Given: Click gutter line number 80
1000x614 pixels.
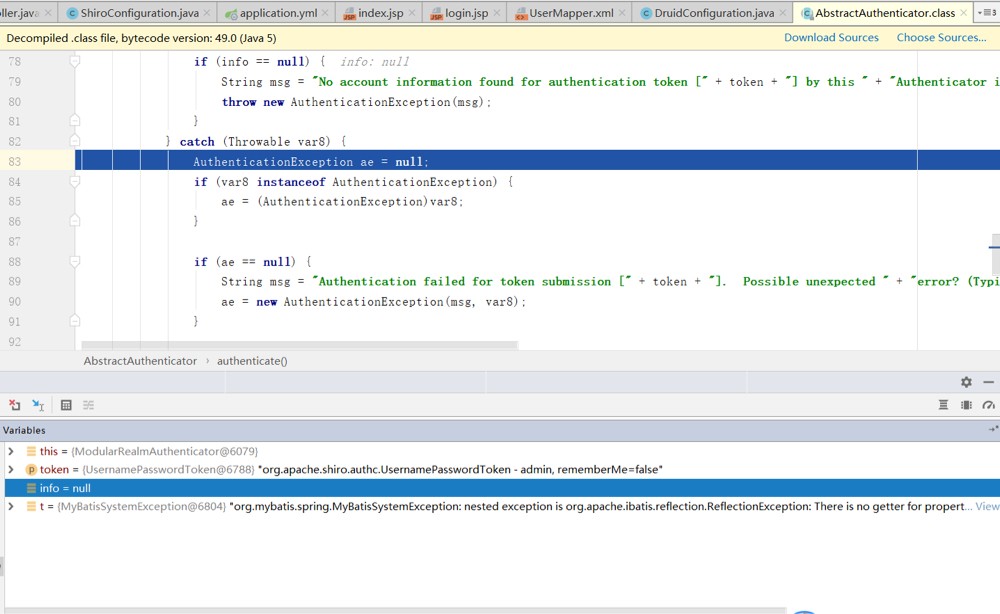Looking at the screenshot, I should pyautogui.click(x=15, y=102).
